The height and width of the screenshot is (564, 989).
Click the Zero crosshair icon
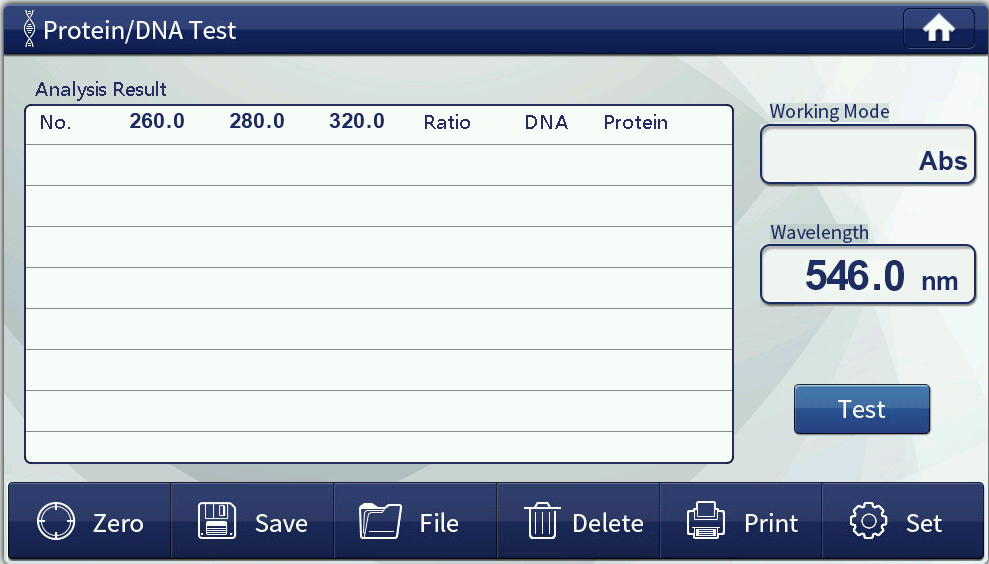click(56, 522)
